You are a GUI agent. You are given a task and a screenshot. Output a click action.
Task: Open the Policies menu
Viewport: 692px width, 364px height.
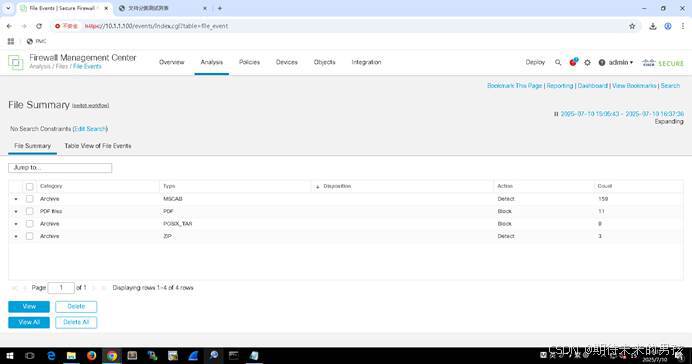[x=249, y=62]
